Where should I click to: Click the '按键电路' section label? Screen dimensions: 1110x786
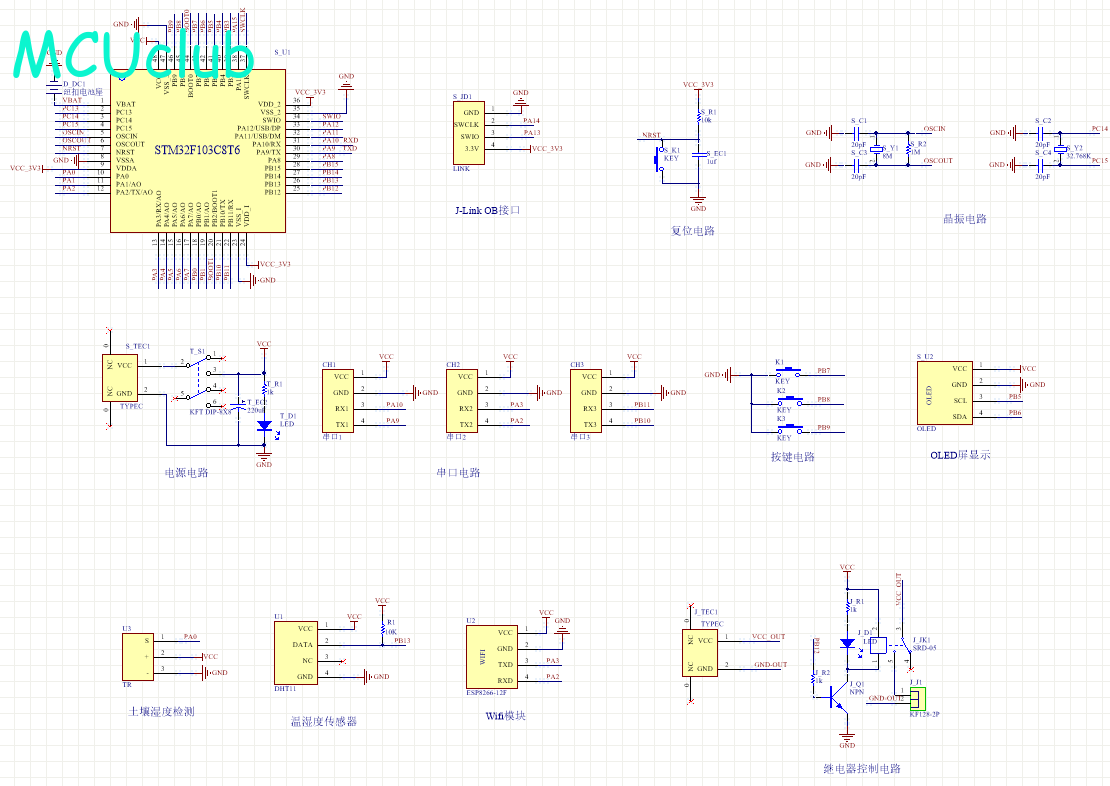(793, 457)
